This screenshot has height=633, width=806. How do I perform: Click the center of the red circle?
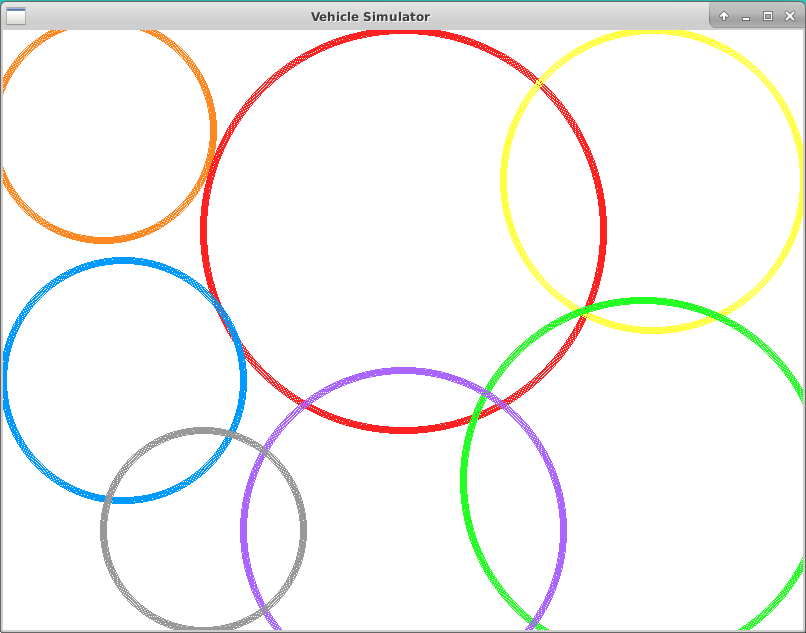coord(403,231)
